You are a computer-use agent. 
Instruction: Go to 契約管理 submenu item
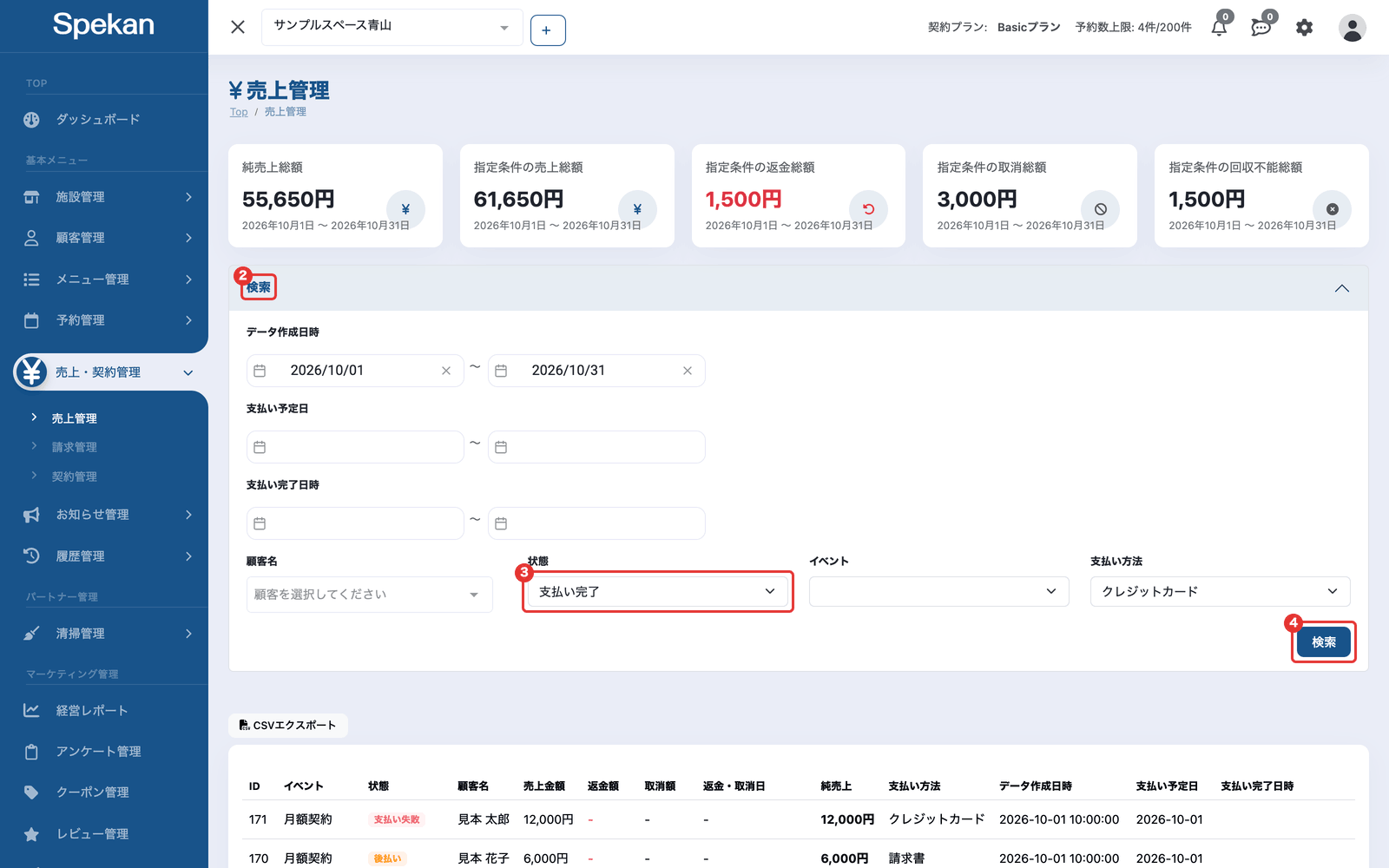click(75, 477)
